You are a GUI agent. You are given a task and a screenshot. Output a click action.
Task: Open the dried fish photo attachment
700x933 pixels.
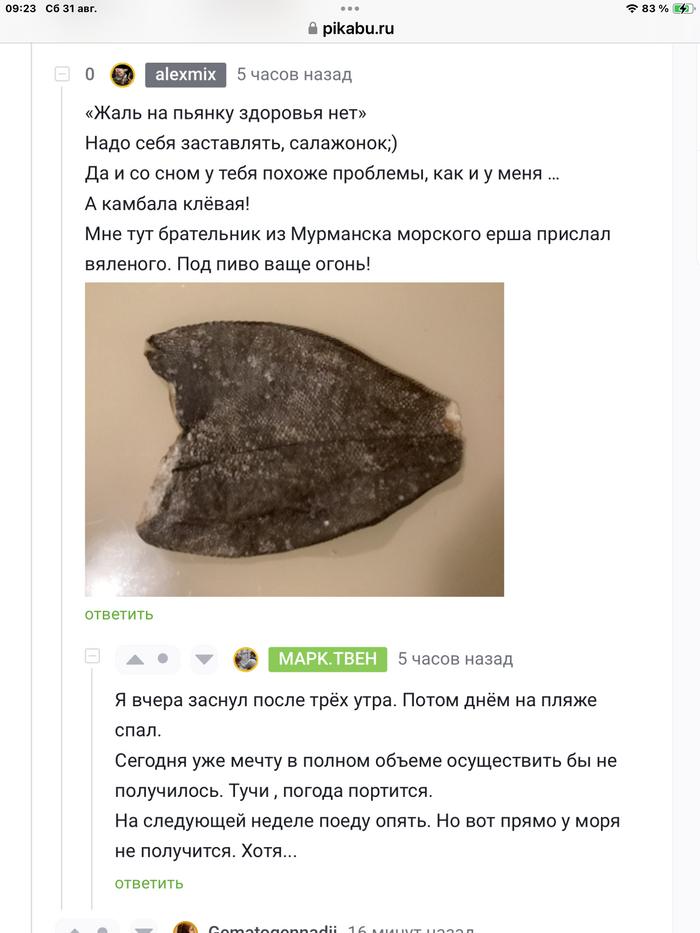[x=294, y=439]
